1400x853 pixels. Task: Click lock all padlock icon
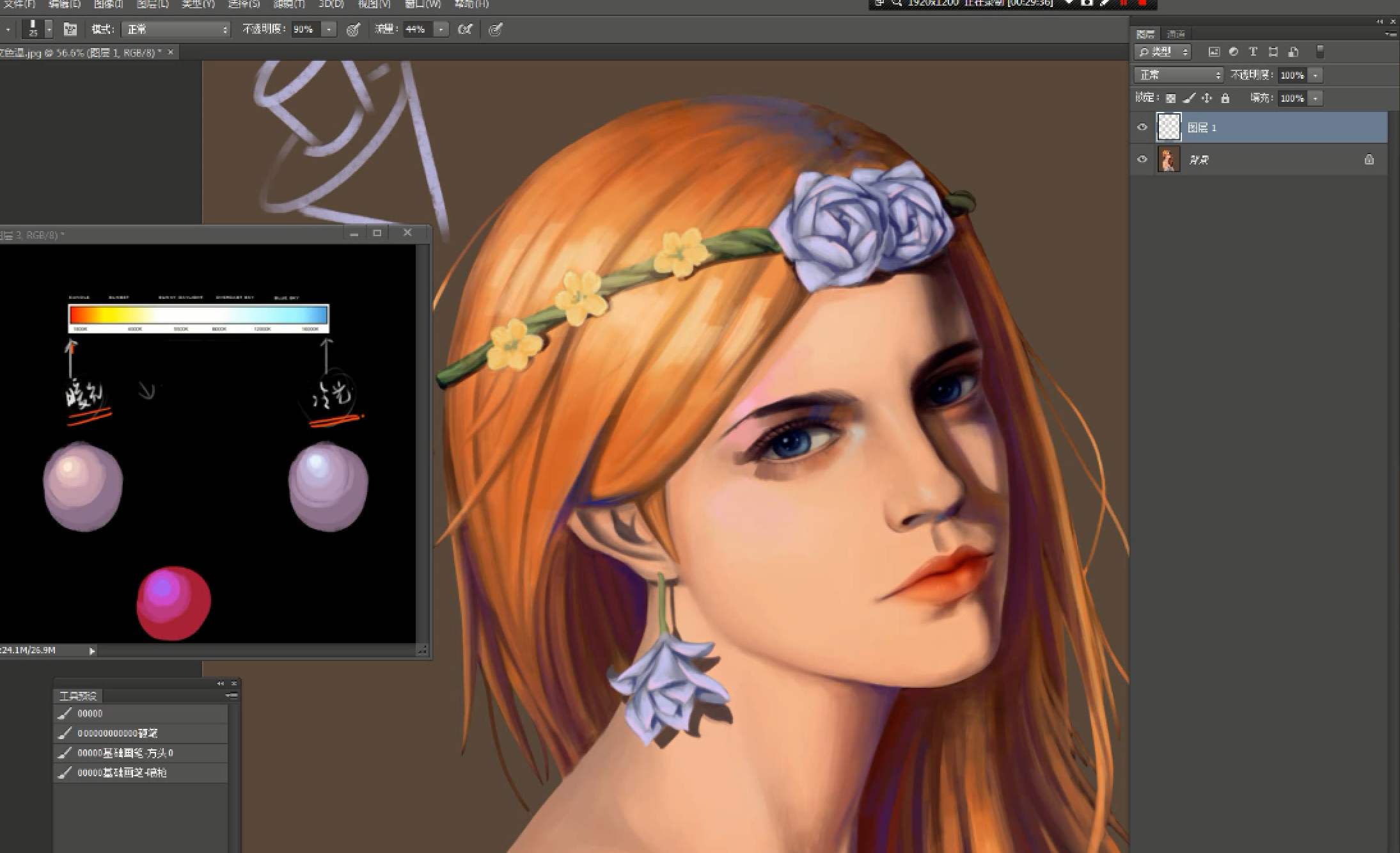pos(1225,98)
